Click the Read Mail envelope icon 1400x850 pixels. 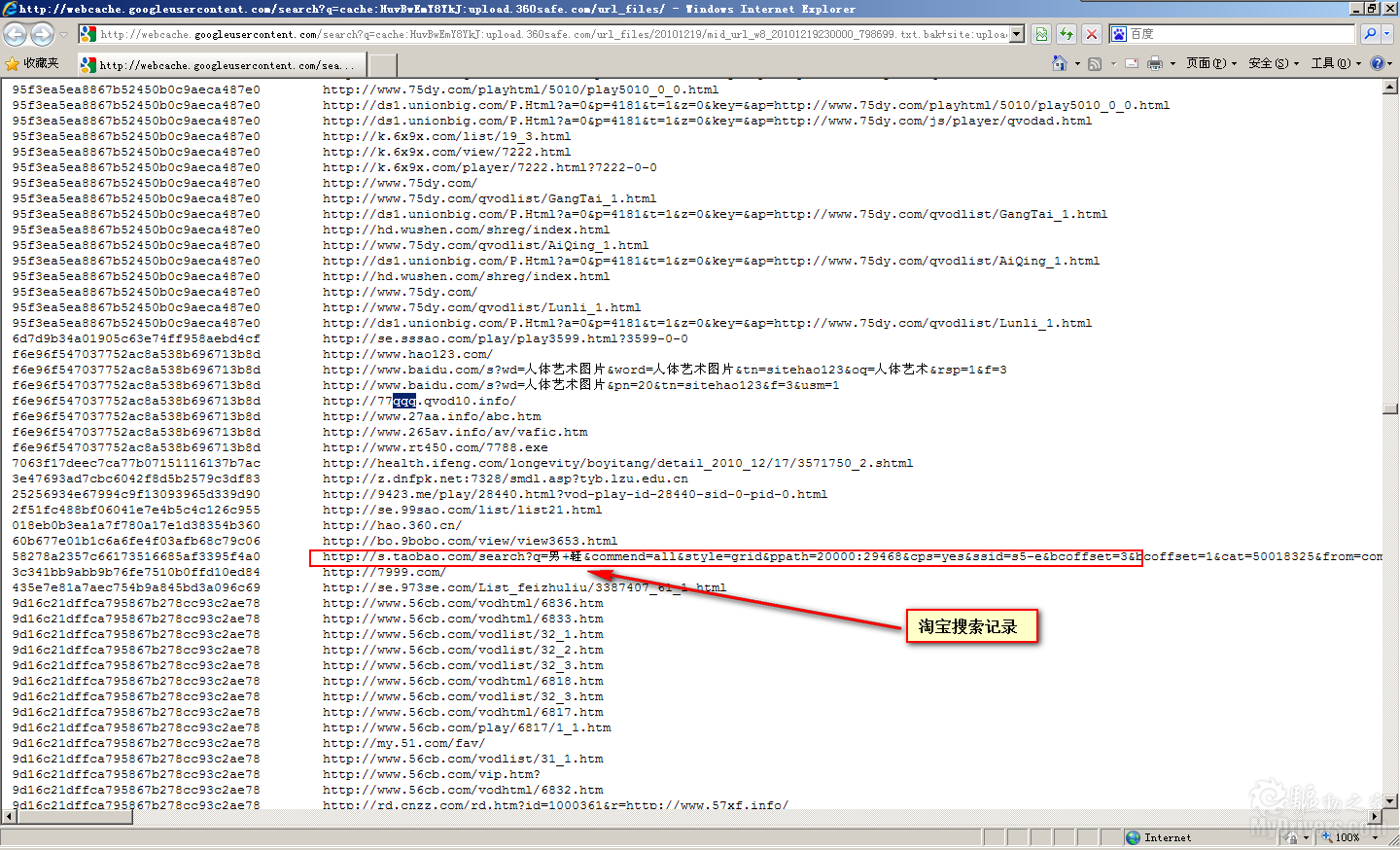coord(1132,63)
